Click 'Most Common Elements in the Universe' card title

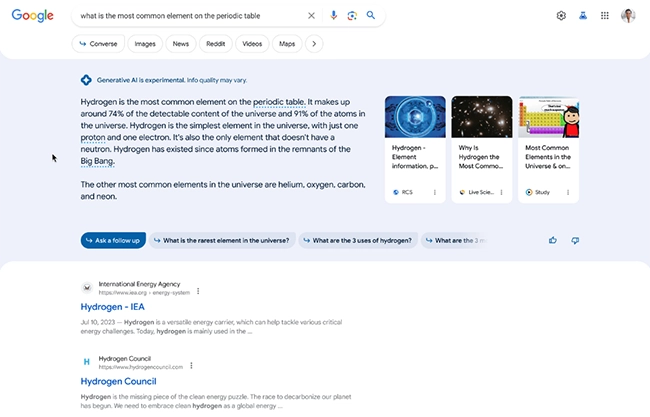tap(548, 157)
